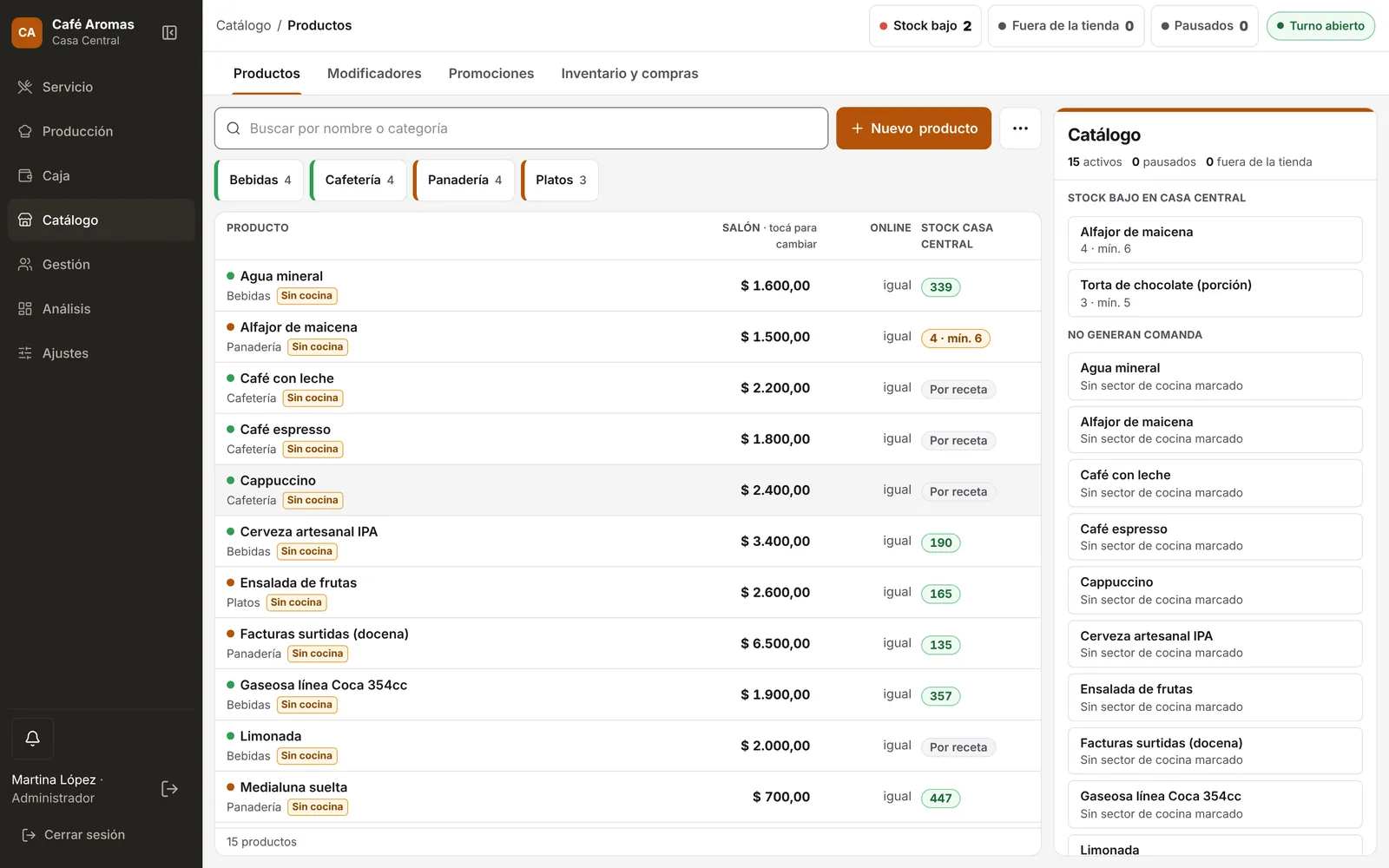1389x868 pixels.
Task: Filter by Cafetería category chip
Action: tap(359, 181)
